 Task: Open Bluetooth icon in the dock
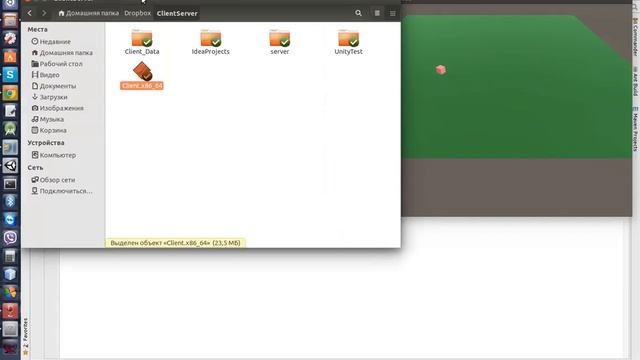(x=10, y=202)
